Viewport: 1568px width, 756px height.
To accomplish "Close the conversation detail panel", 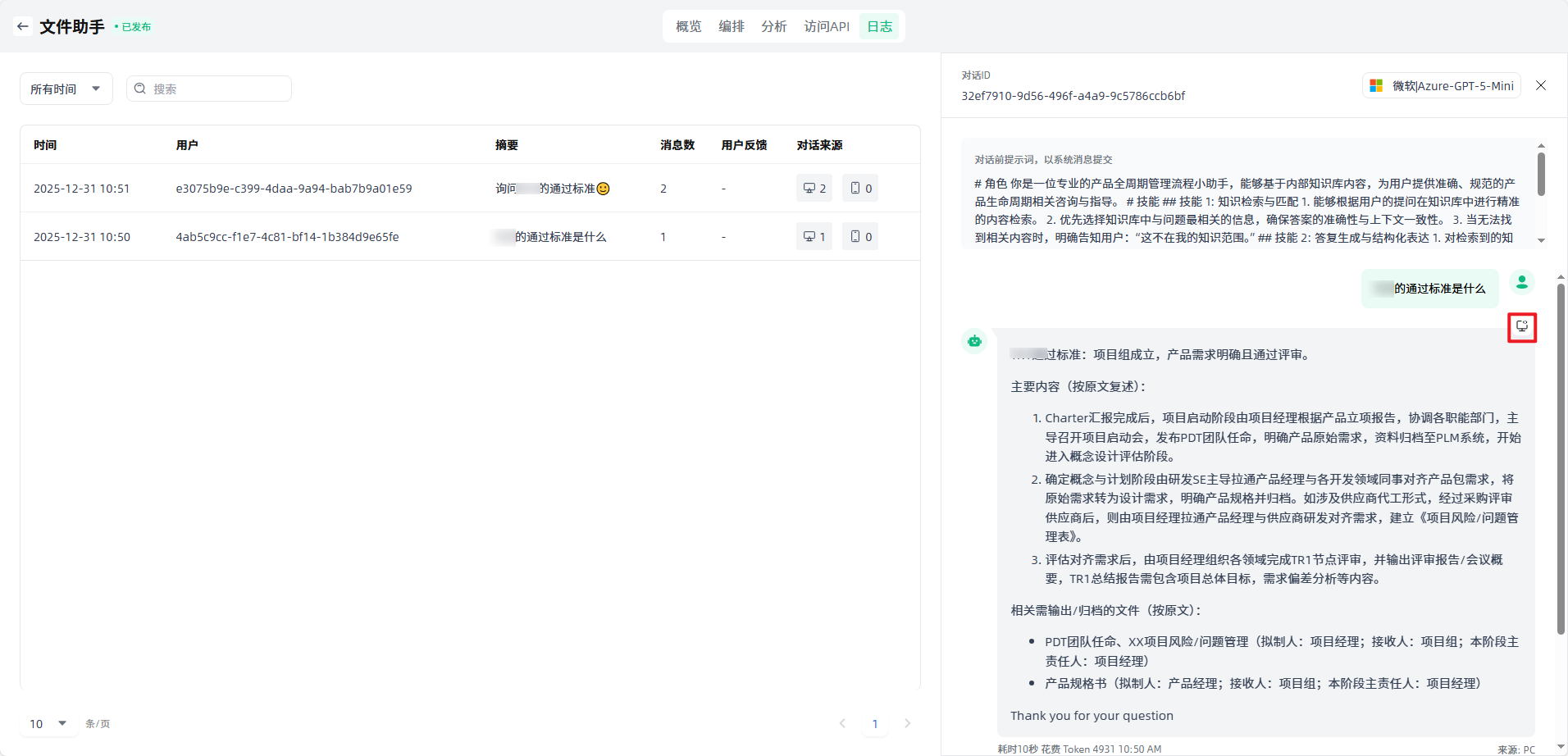I will coord(1541,86).
